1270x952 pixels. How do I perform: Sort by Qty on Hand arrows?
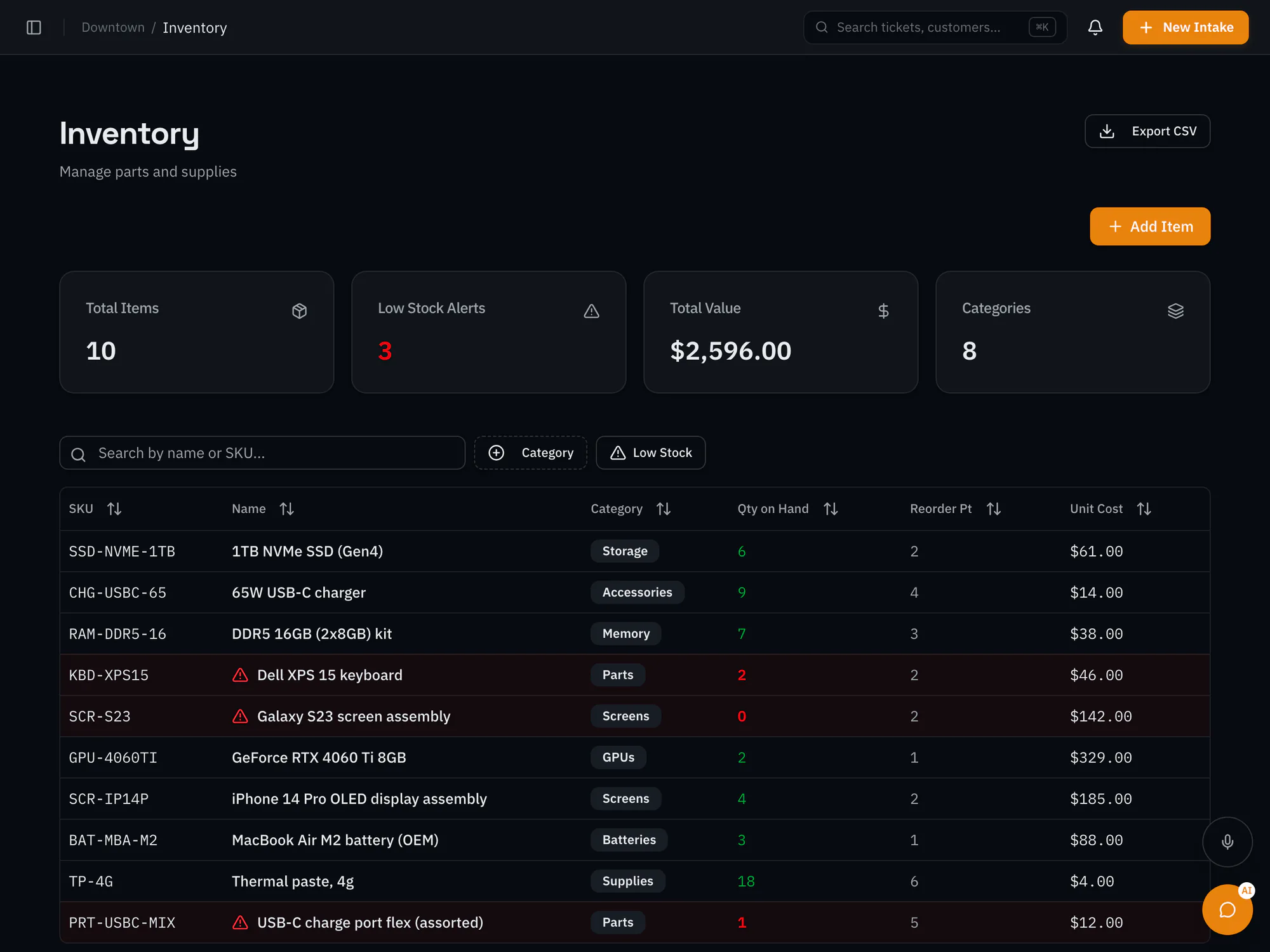[x=831, y=509]
